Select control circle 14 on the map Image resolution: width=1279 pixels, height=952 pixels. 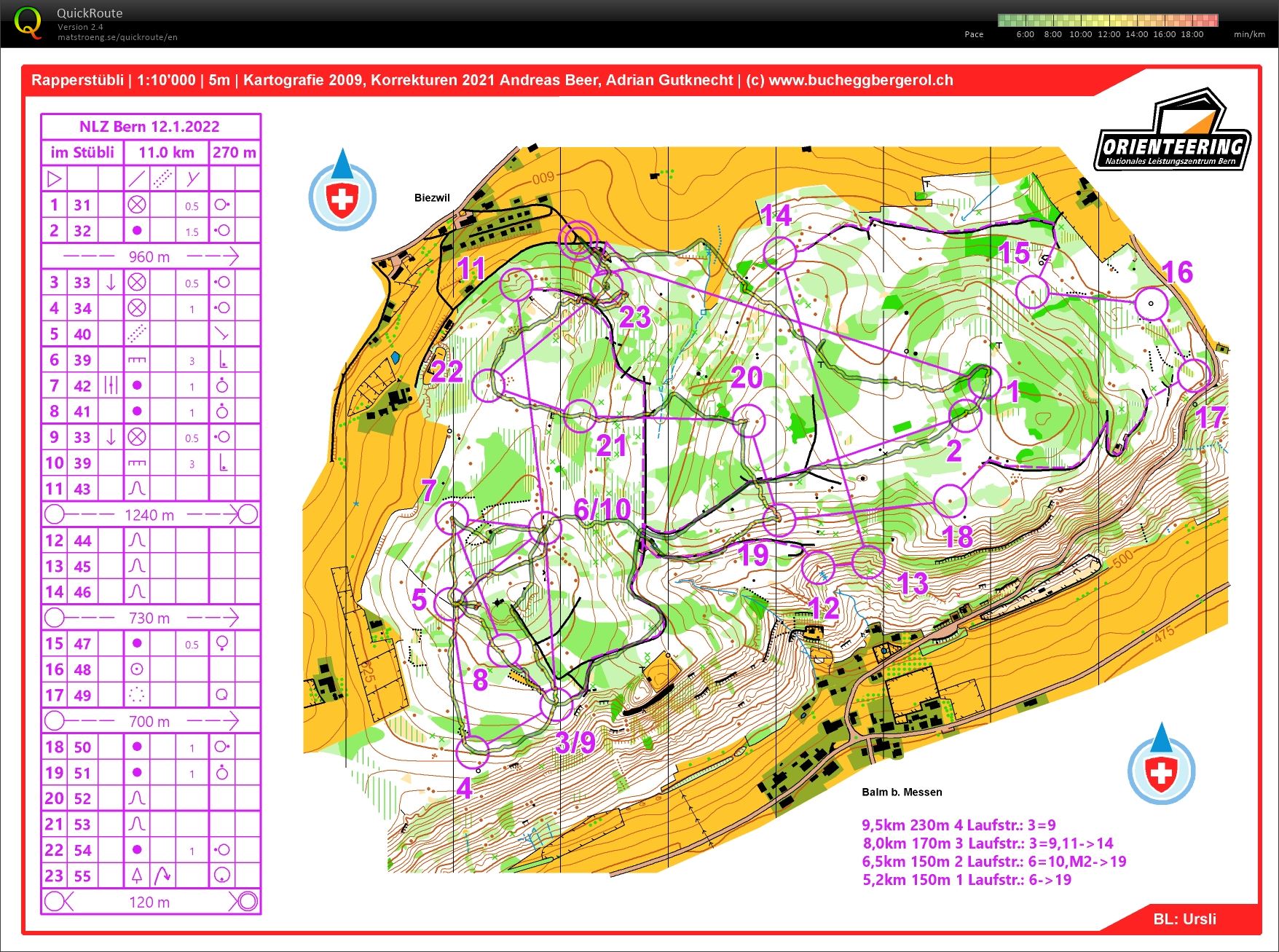click(x=779, y=253)
